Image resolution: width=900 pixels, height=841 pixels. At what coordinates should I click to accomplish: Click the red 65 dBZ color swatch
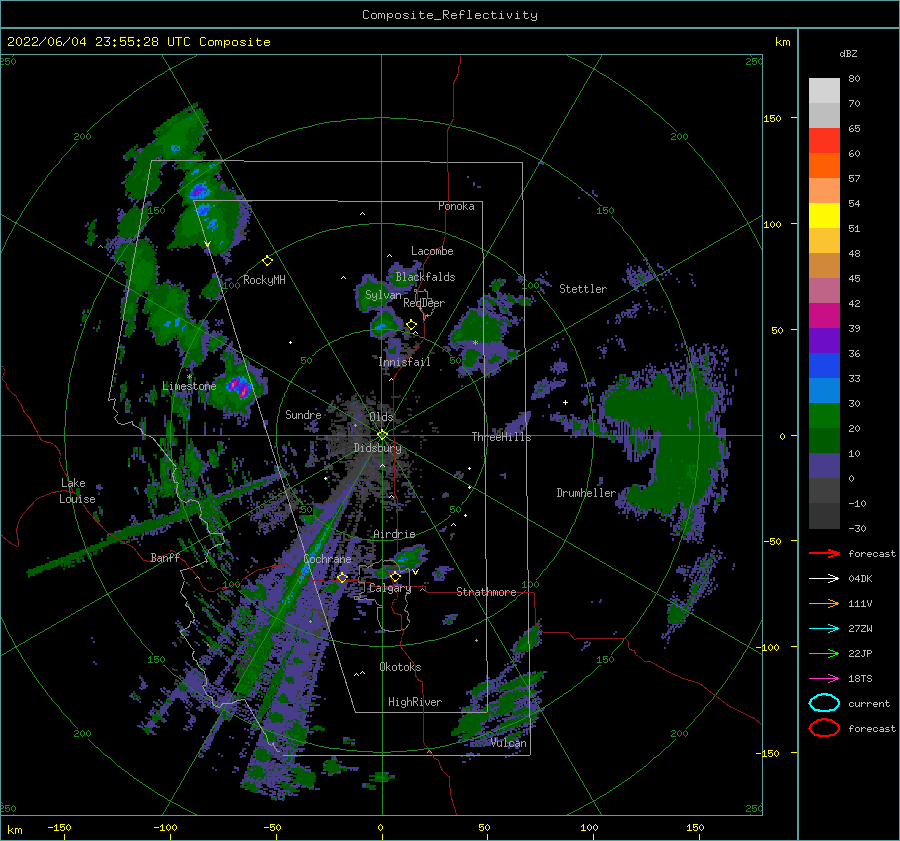(x=824, y=140)
